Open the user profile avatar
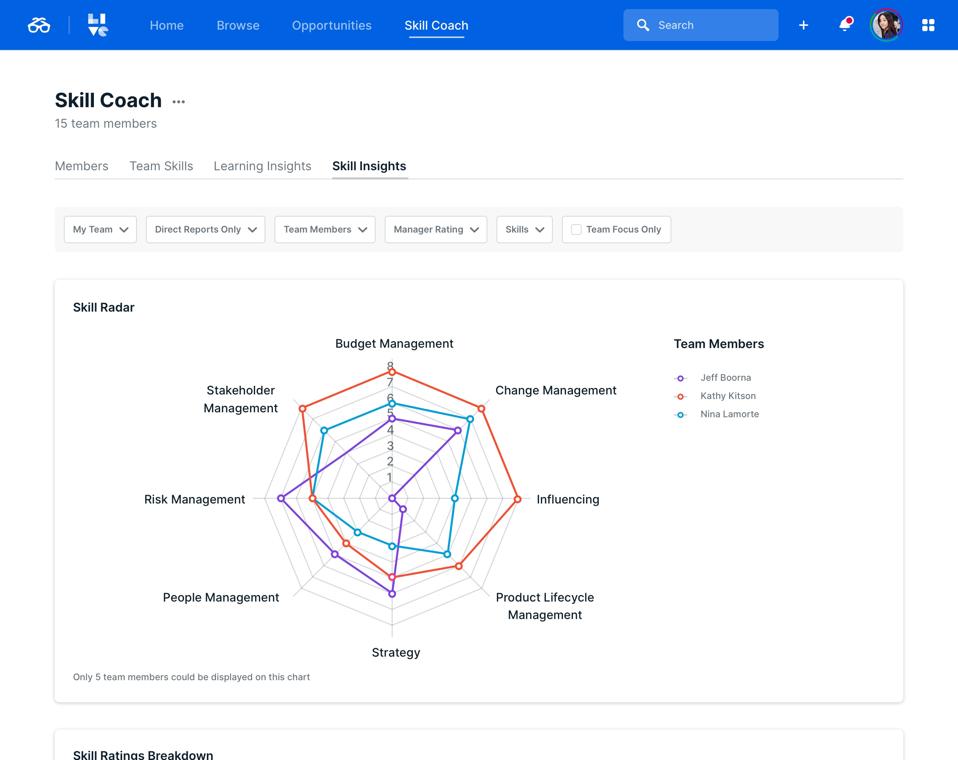This screenshot has height=760, width=958. 886,25
